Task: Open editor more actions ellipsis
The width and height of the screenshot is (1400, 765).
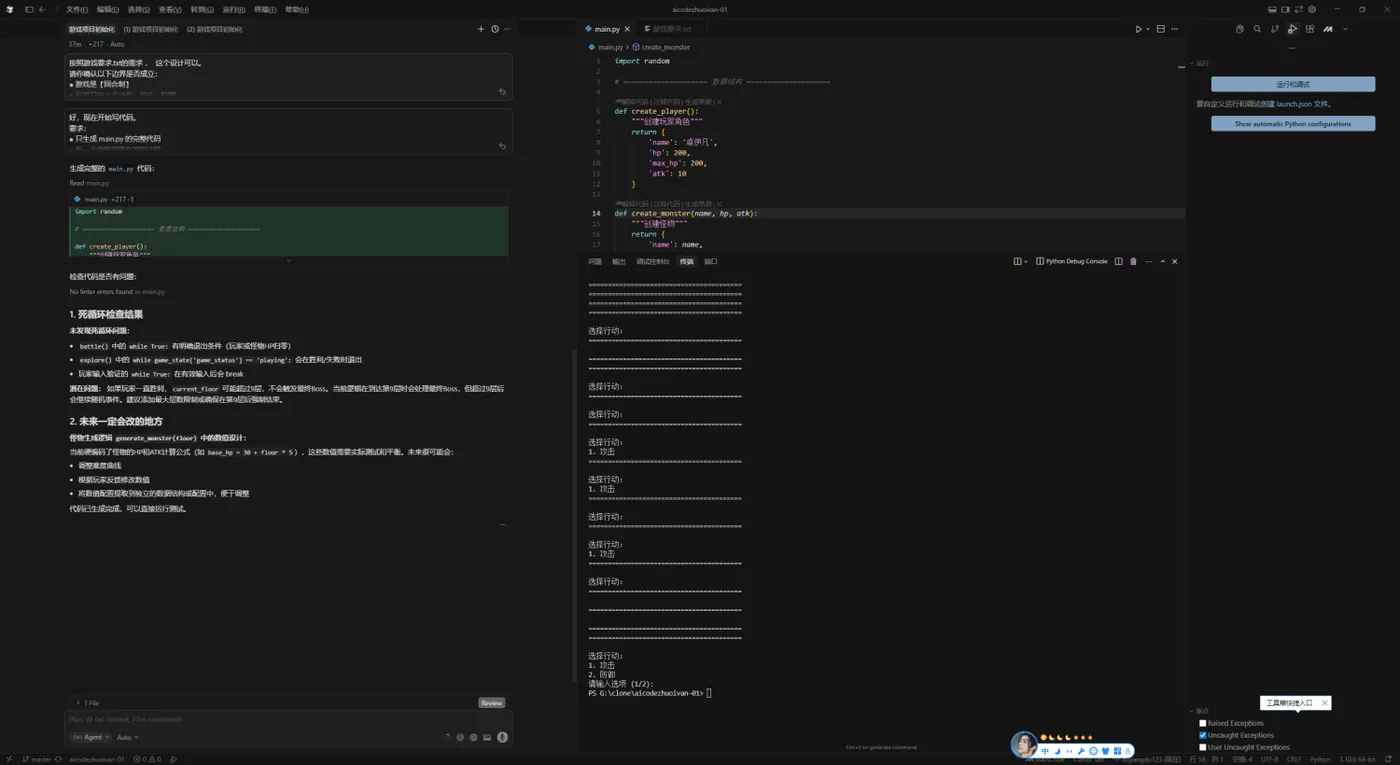Action: [x=1175, y=29]
